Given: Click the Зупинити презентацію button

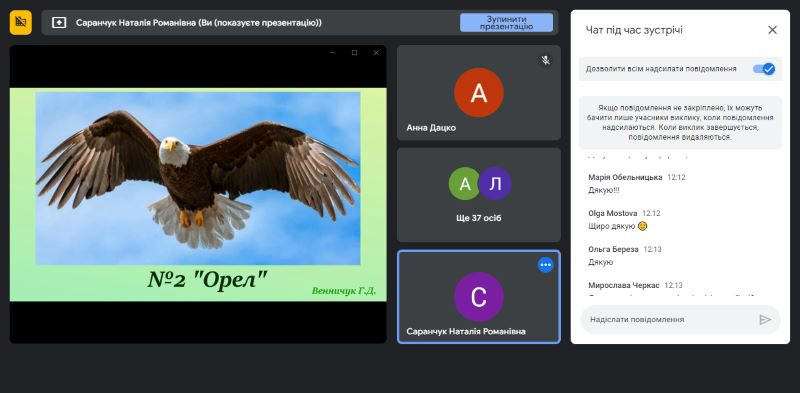Looking at the screenshot, I should click(x=506, y=22).
